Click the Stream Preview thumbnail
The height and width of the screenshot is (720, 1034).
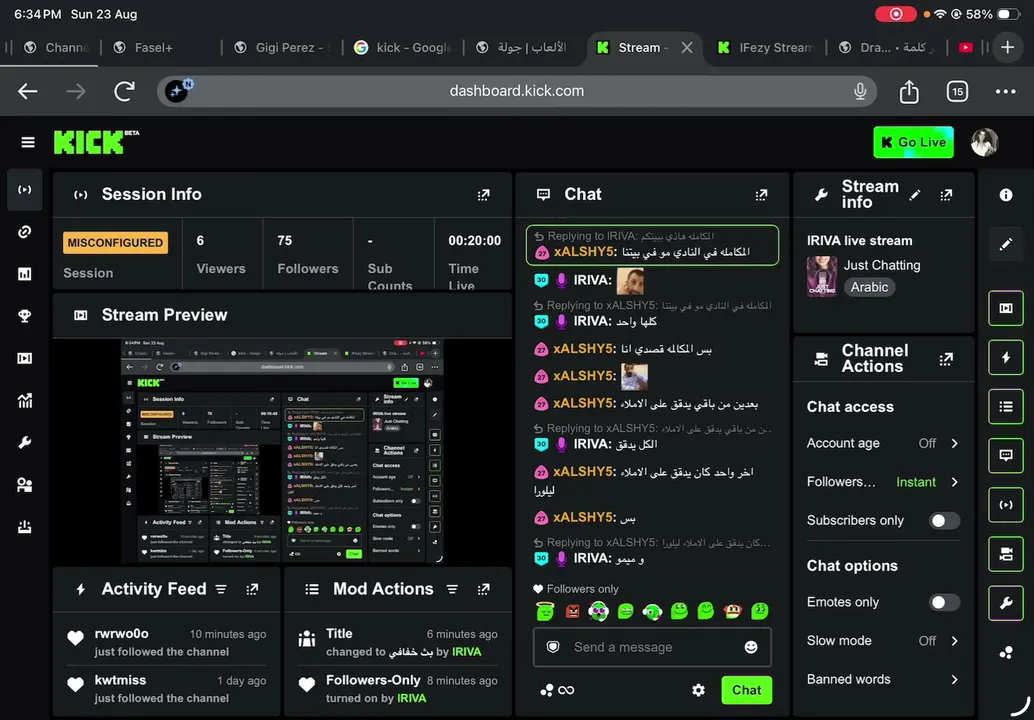tap(282, 452)
